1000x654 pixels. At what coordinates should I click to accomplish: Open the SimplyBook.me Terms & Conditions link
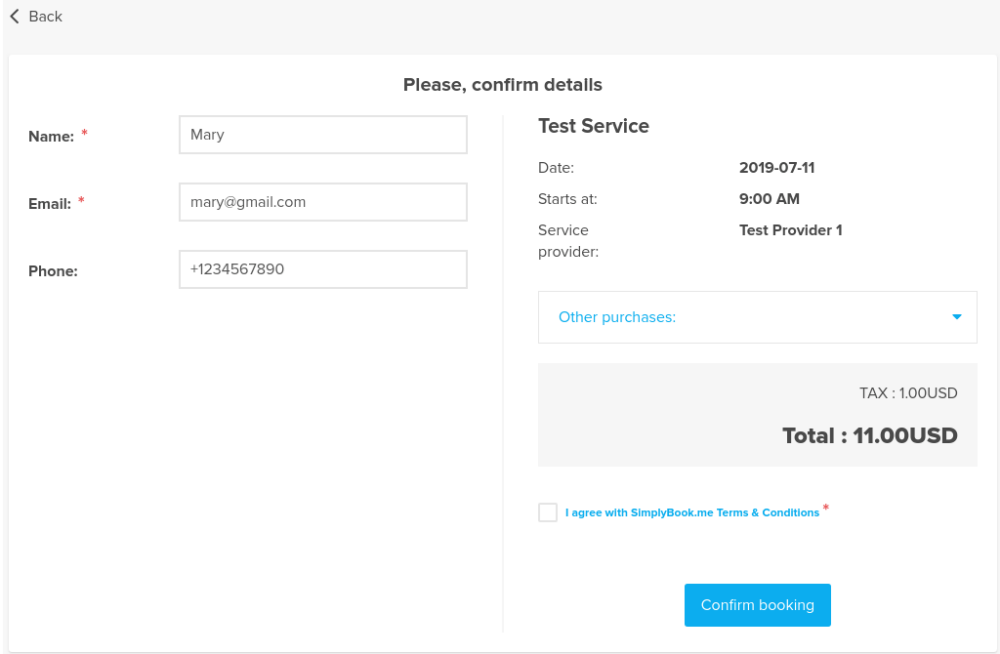692,513
